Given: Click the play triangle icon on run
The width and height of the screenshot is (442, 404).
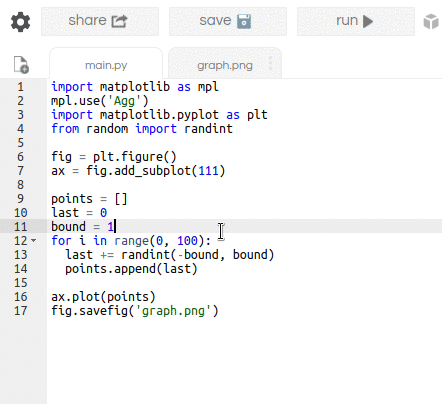Looking at the screenshot, I should point(368,21).
